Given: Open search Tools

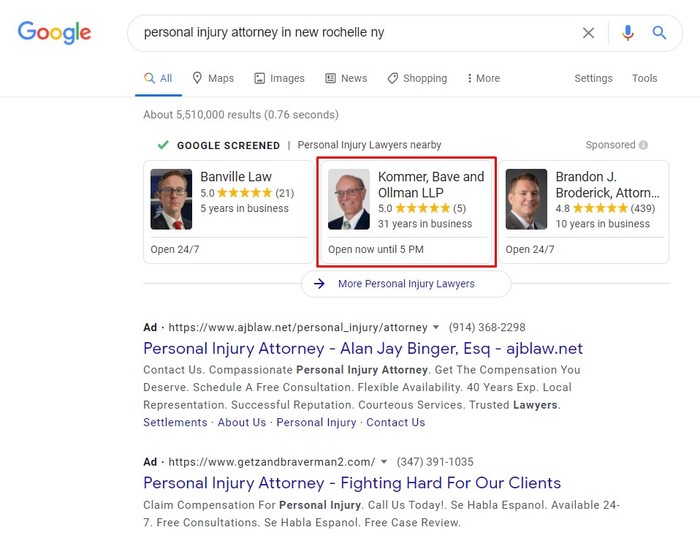Looking at the screenshot, I should pyautogui.click(x=644, y=78).
